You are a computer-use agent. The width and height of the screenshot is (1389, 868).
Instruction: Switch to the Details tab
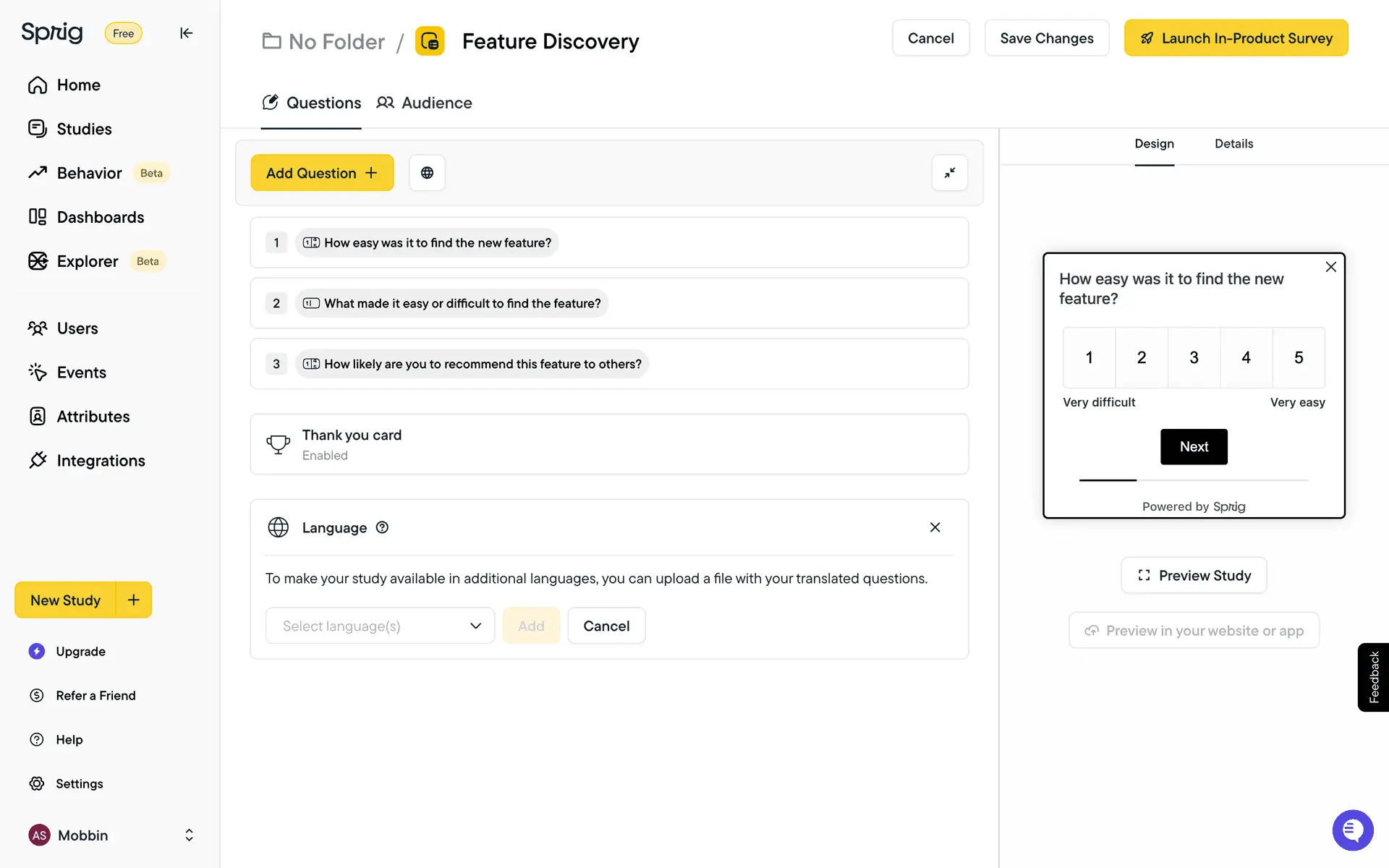(1233, 144)
